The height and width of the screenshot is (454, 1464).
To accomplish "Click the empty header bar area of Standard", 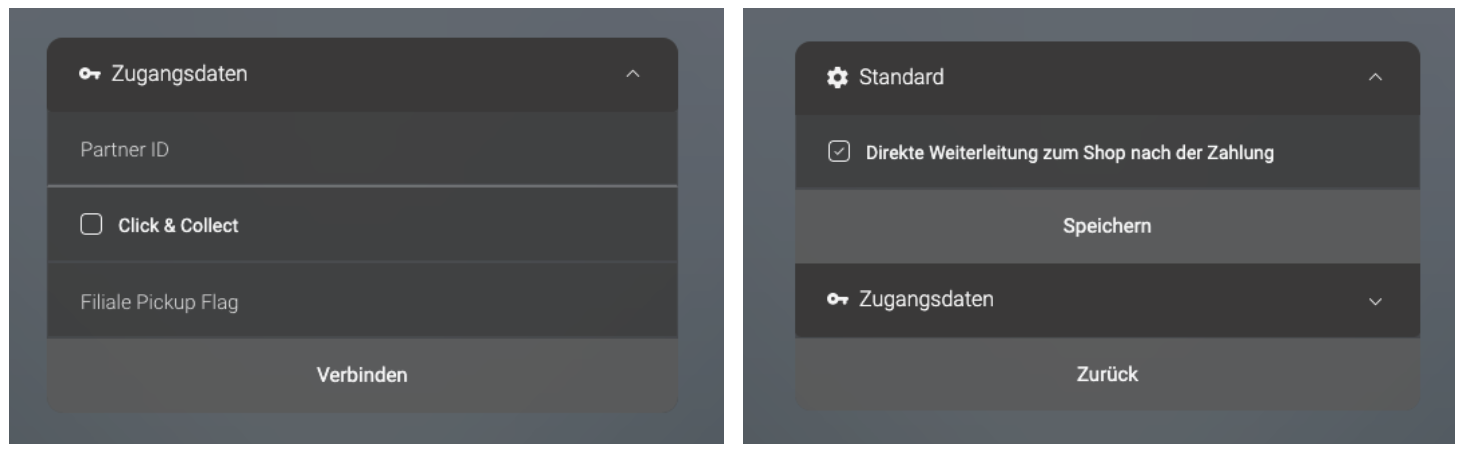I will click(x=1150, y=78).
